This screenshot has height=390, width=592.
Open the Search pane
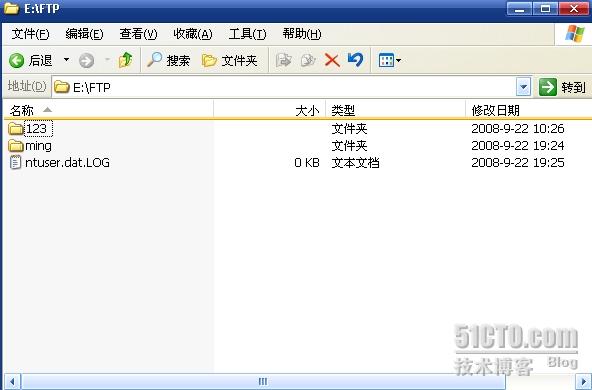coord(168,60)
